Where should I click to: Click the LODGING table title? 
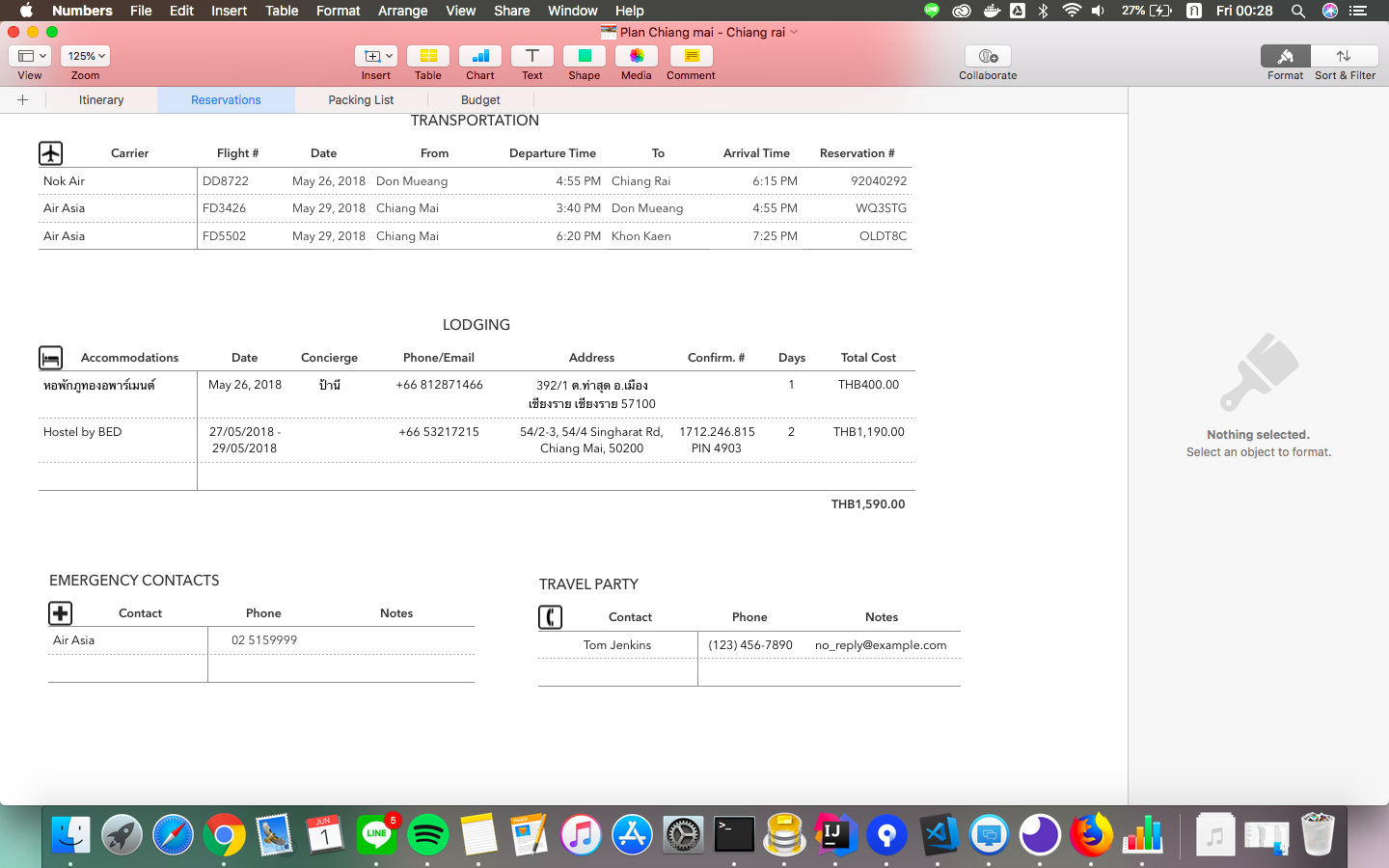(x=477, y=325)
